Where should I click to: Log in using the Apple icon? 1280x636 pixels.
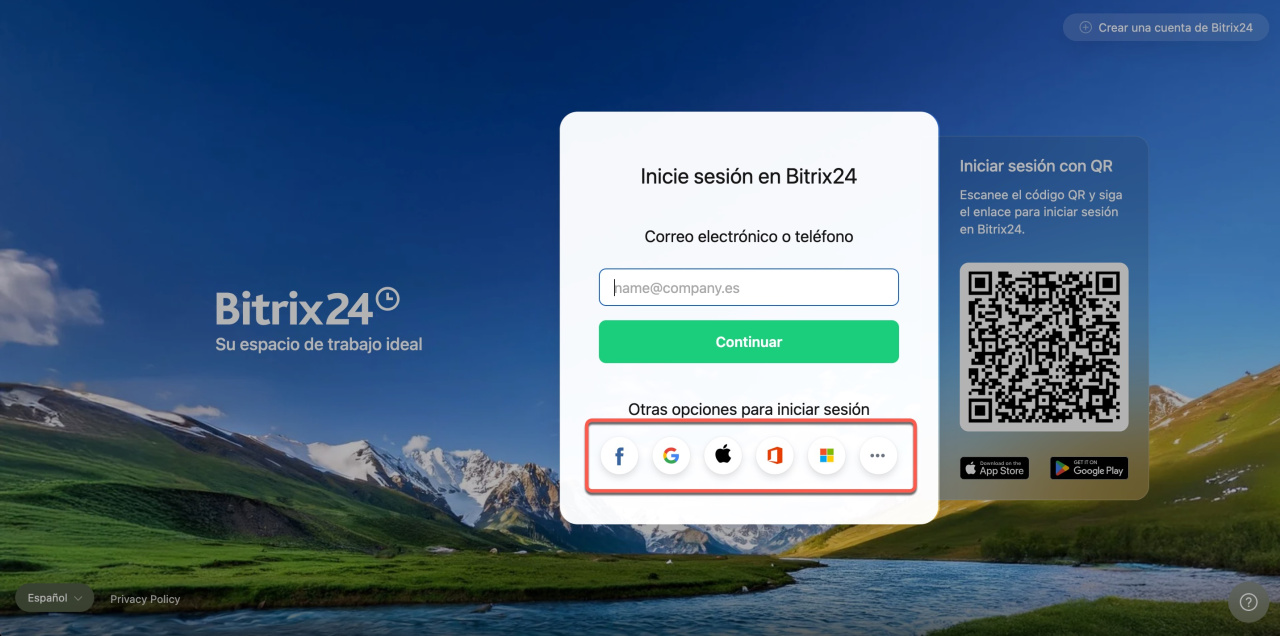(723, 456)
